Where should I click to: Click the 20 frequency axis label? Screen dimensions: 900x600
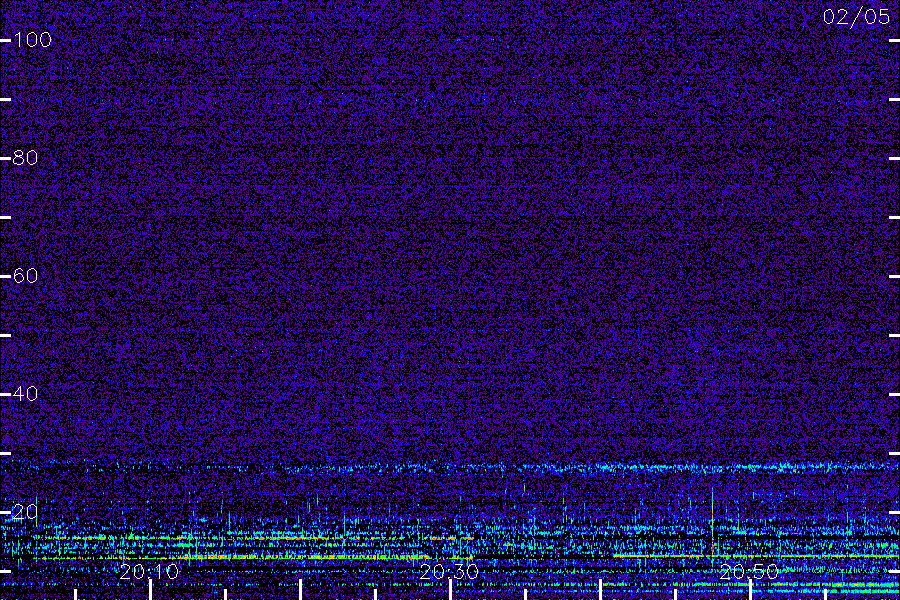pos(25,512)
